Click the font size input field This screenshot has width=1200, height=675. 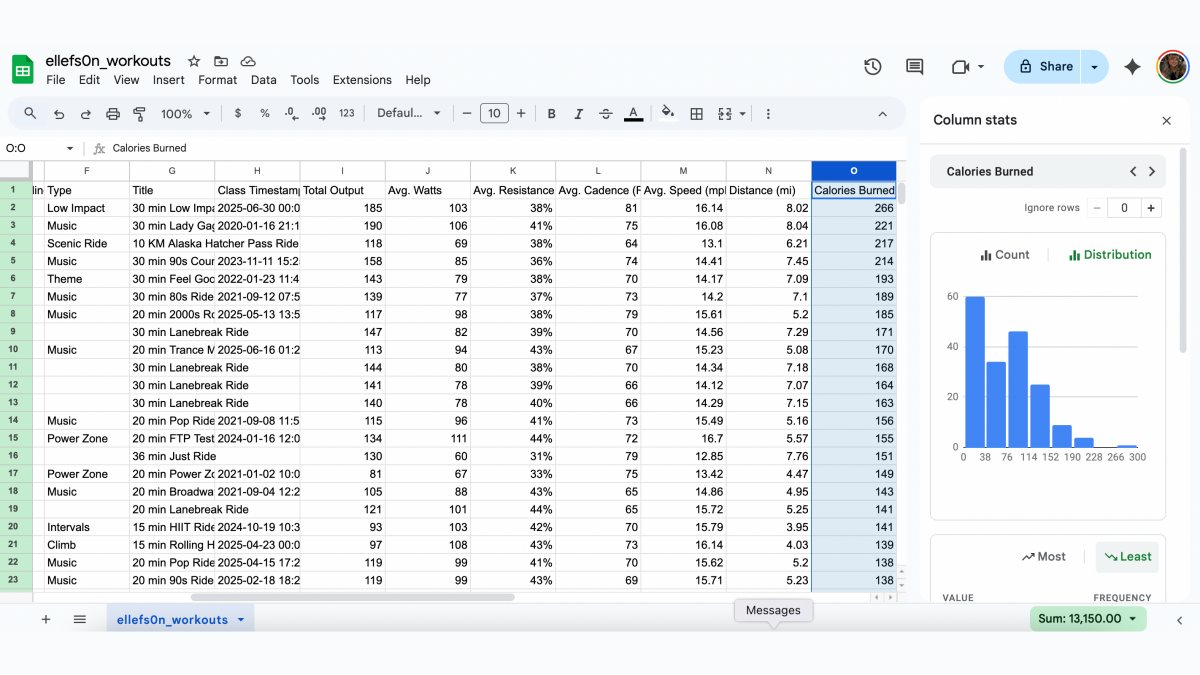coord(494,114)
